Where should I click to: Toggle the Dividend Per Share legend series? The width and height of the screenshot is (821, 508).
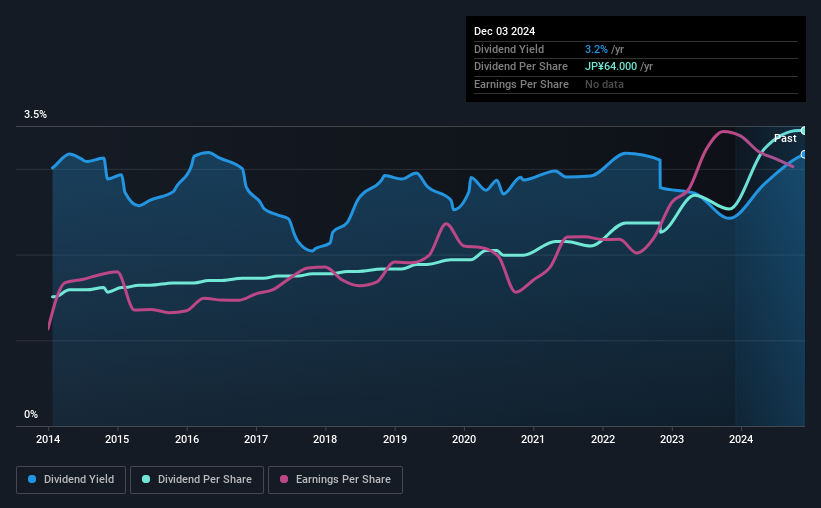[197, 479]
